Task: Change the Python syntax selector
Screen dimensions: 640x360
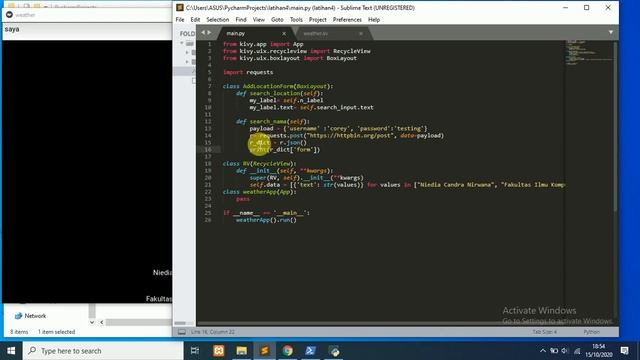Action: tap(591, 332)
